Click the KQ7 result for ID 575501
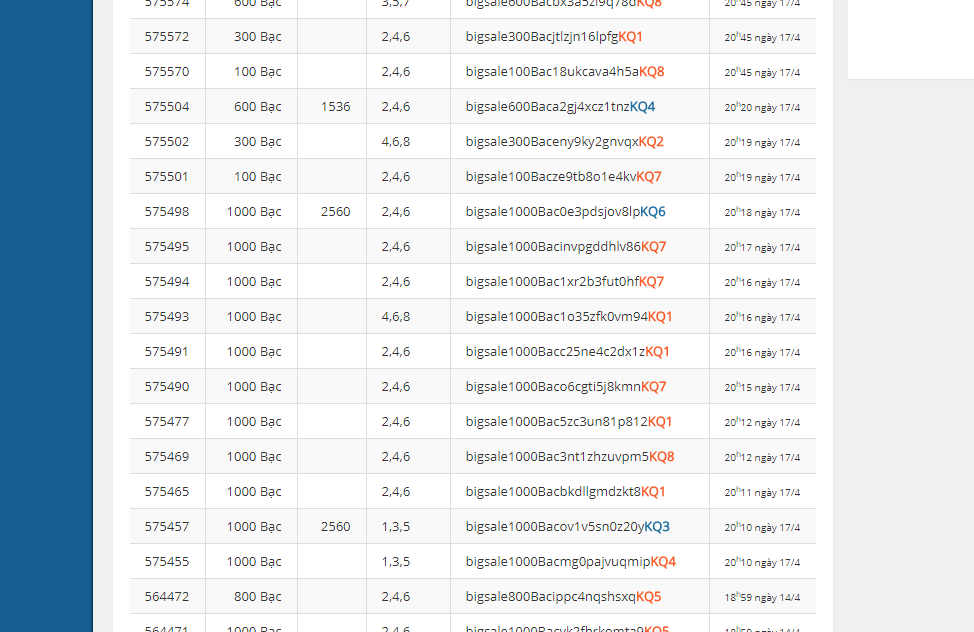The width and height of the screenshot is (974, 632). (x=649, y=177)
